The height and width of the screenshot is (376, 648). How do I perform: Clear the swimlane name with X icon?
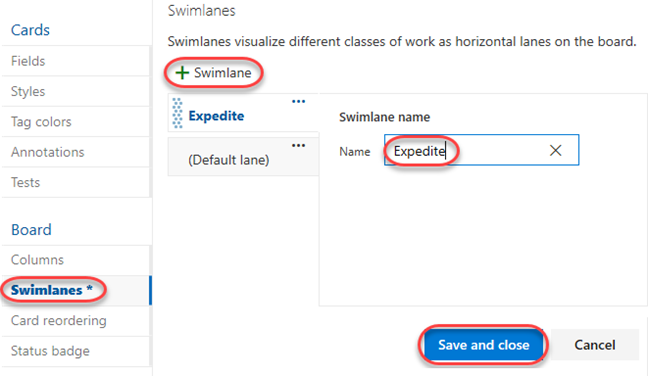tap(555, 150)
